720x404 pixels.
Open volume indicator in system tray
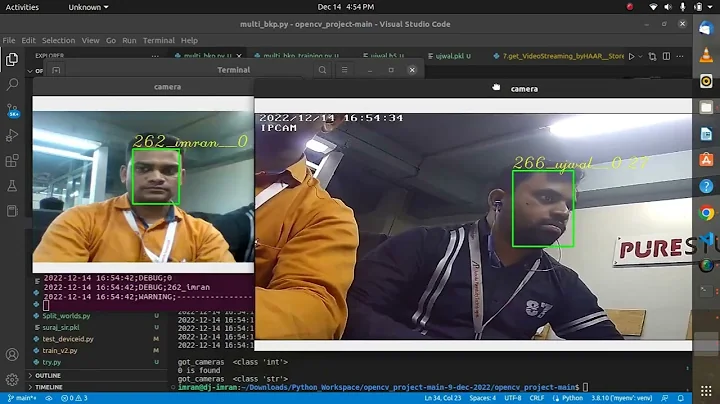(668, 7)
